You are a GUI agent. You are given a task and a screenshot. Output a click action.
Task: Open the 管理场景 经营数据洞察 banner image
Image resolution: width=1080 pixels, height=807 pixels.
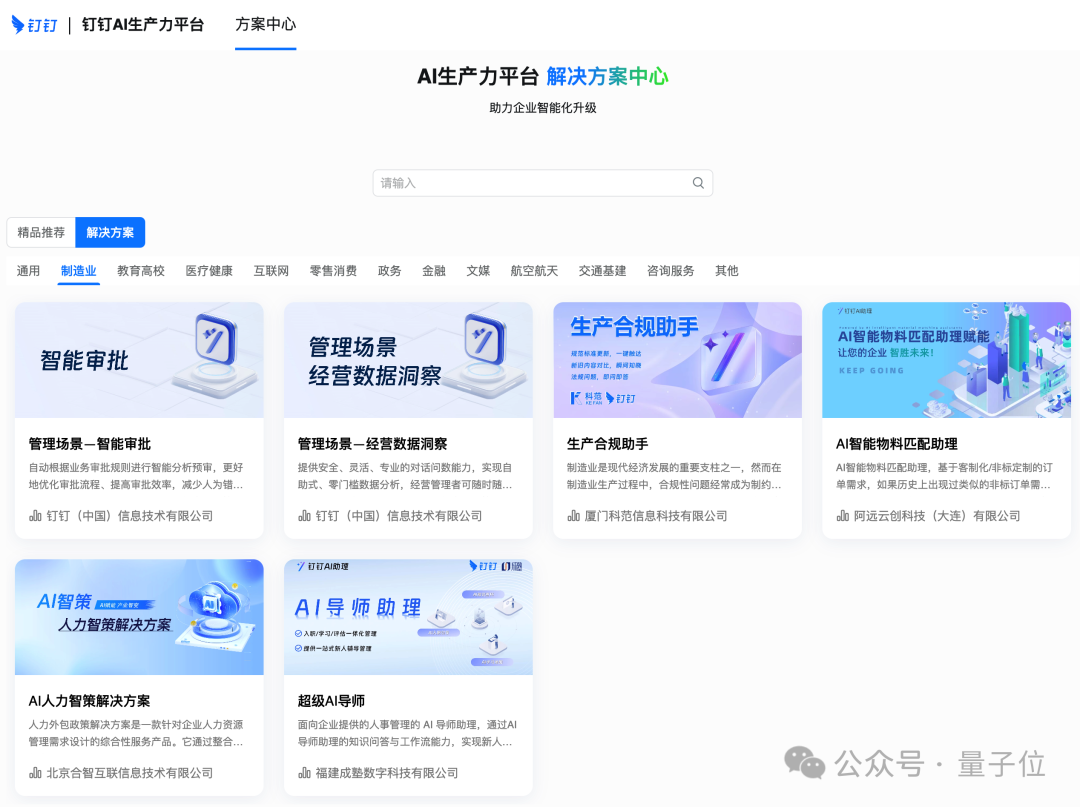tap(408, 360)
